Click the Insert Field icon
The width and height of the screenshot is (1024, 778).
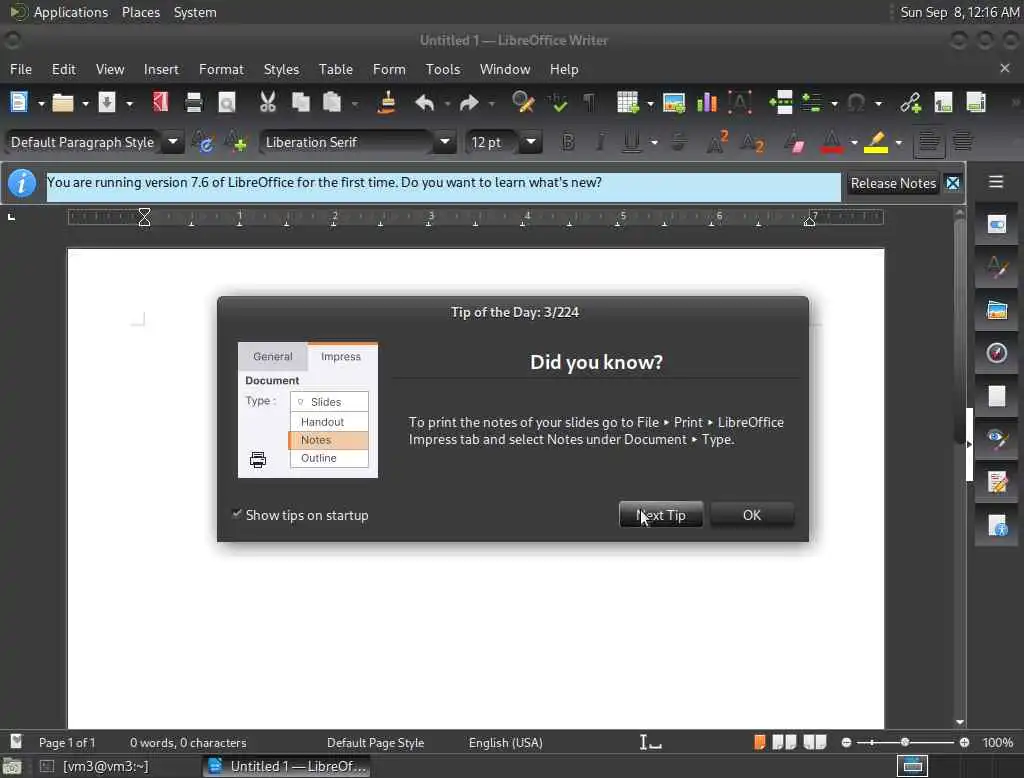pyautogui.click(x=812, y=103)
